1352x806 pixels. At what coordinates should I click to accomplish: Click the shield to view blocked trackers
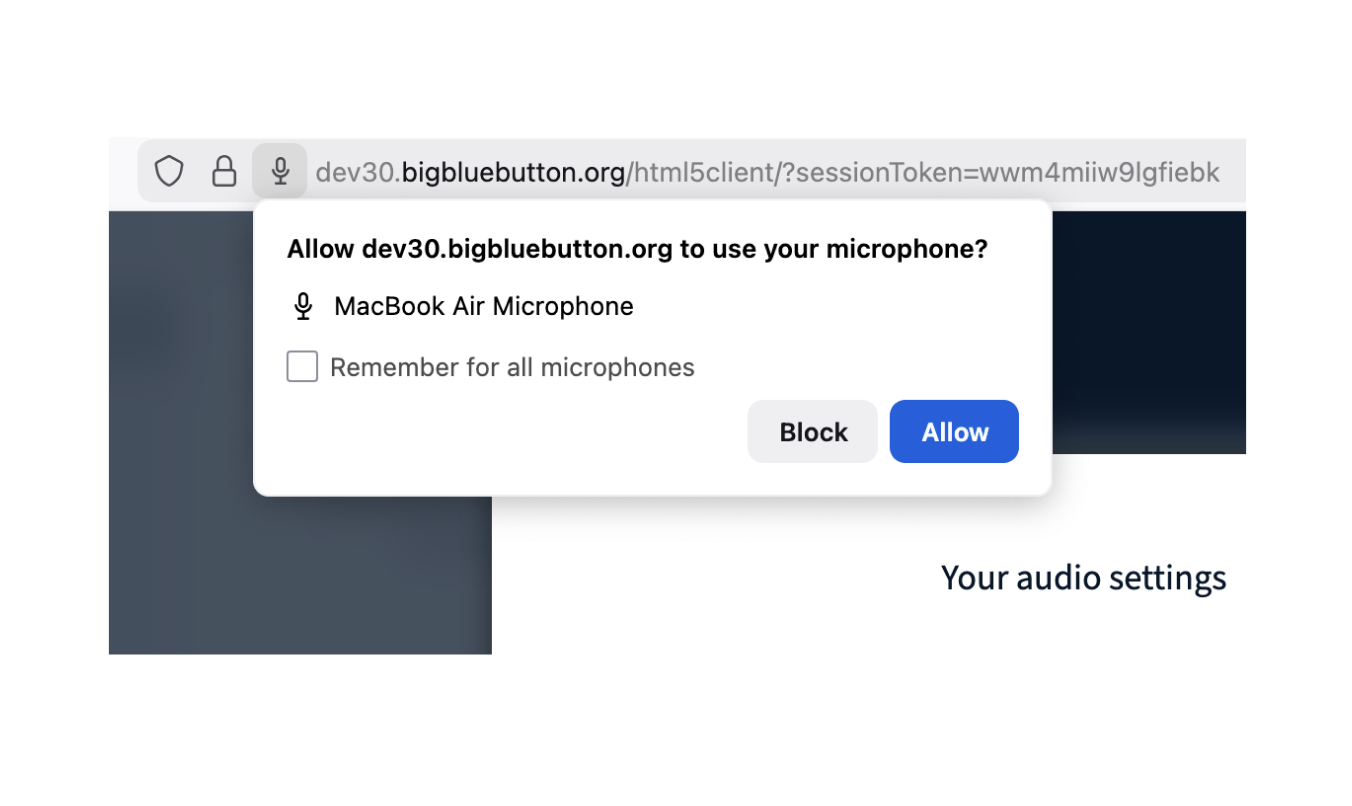[168, 170]
